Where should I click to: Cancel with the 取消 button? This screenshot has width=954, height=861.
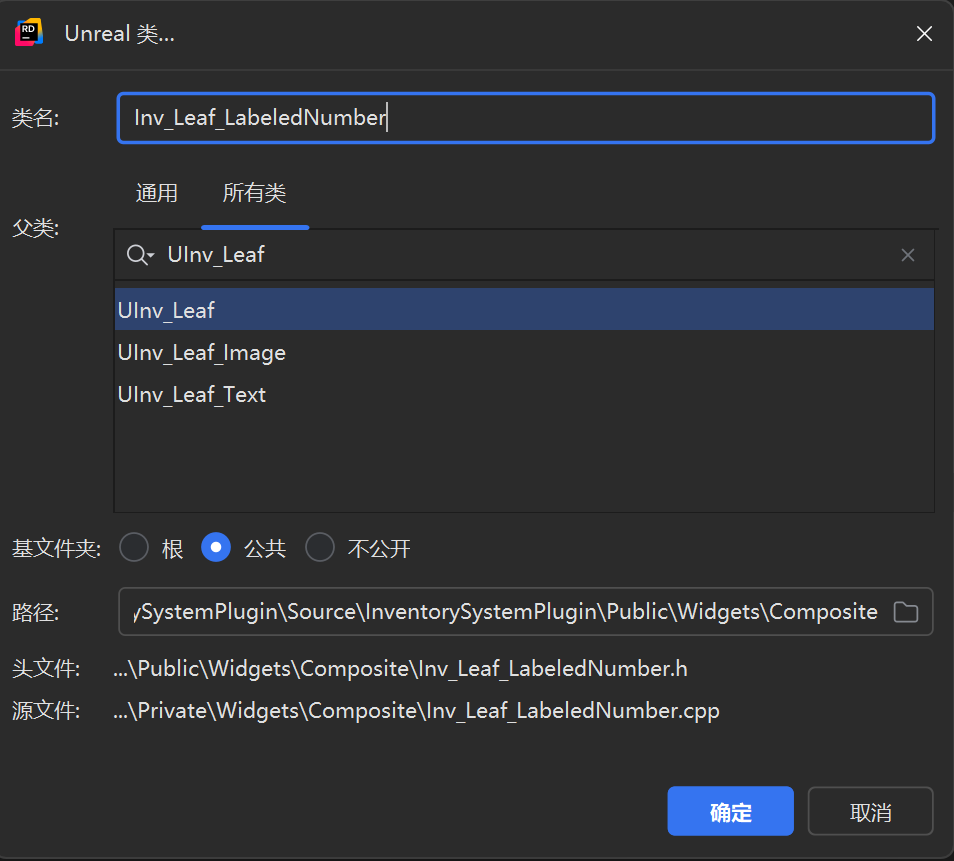click(x=870, y=811)
